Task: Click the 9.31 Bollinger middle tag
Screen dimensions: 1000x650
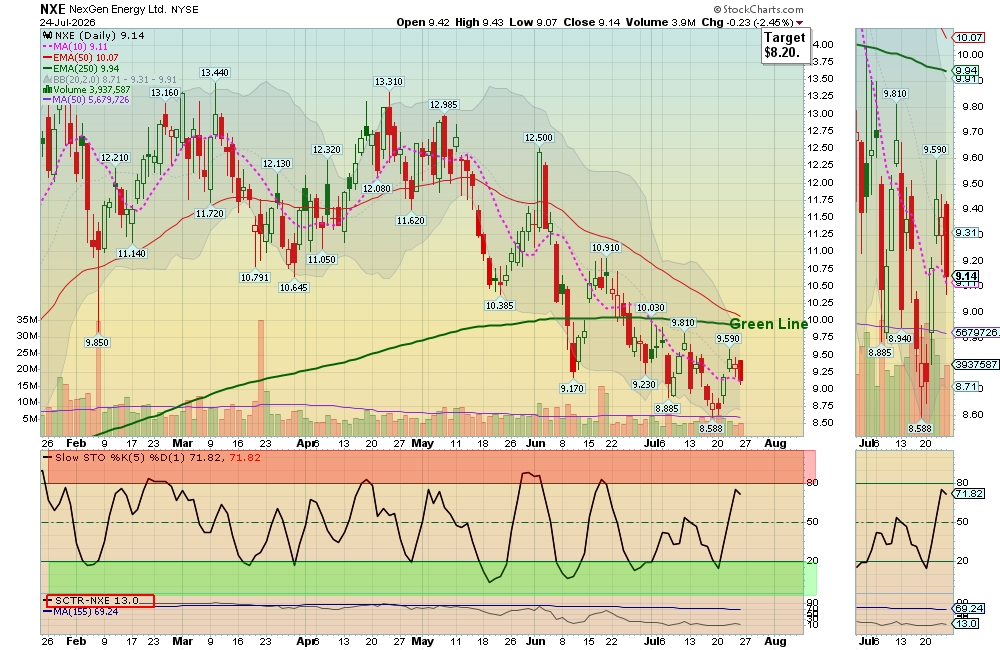Action: point(967,233)
